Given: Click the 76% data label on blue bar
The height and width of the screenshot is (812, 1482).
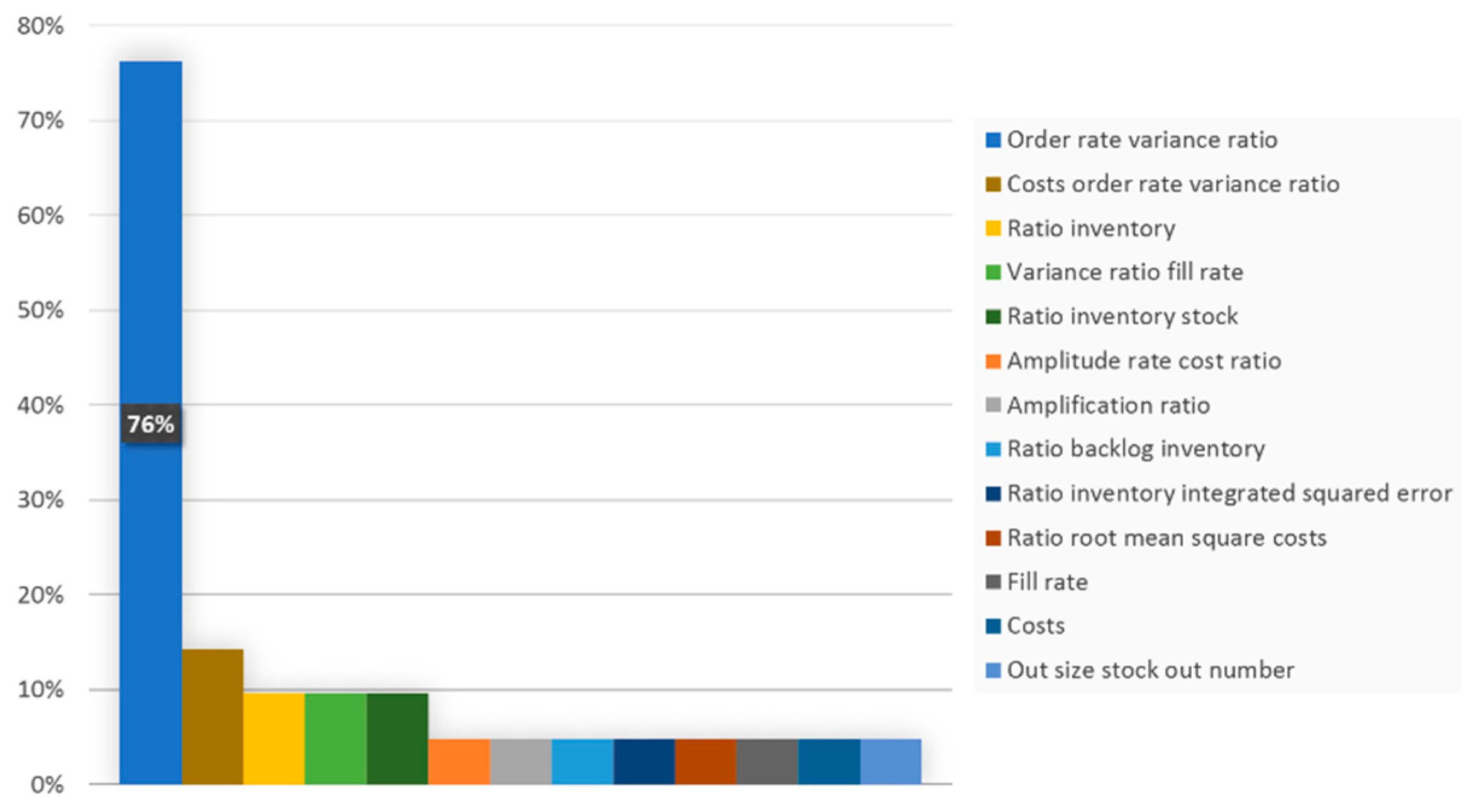Looking at the screenshot, I should pos(151,424).
